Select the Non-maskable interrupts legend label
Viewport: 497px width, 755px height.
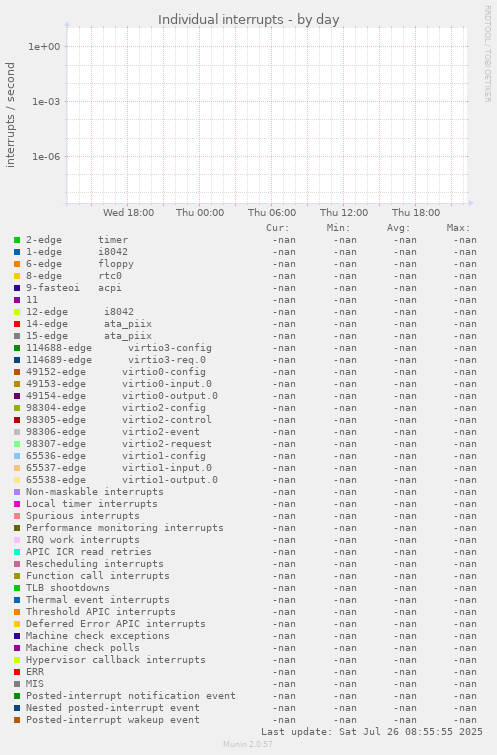coord(94,492)
